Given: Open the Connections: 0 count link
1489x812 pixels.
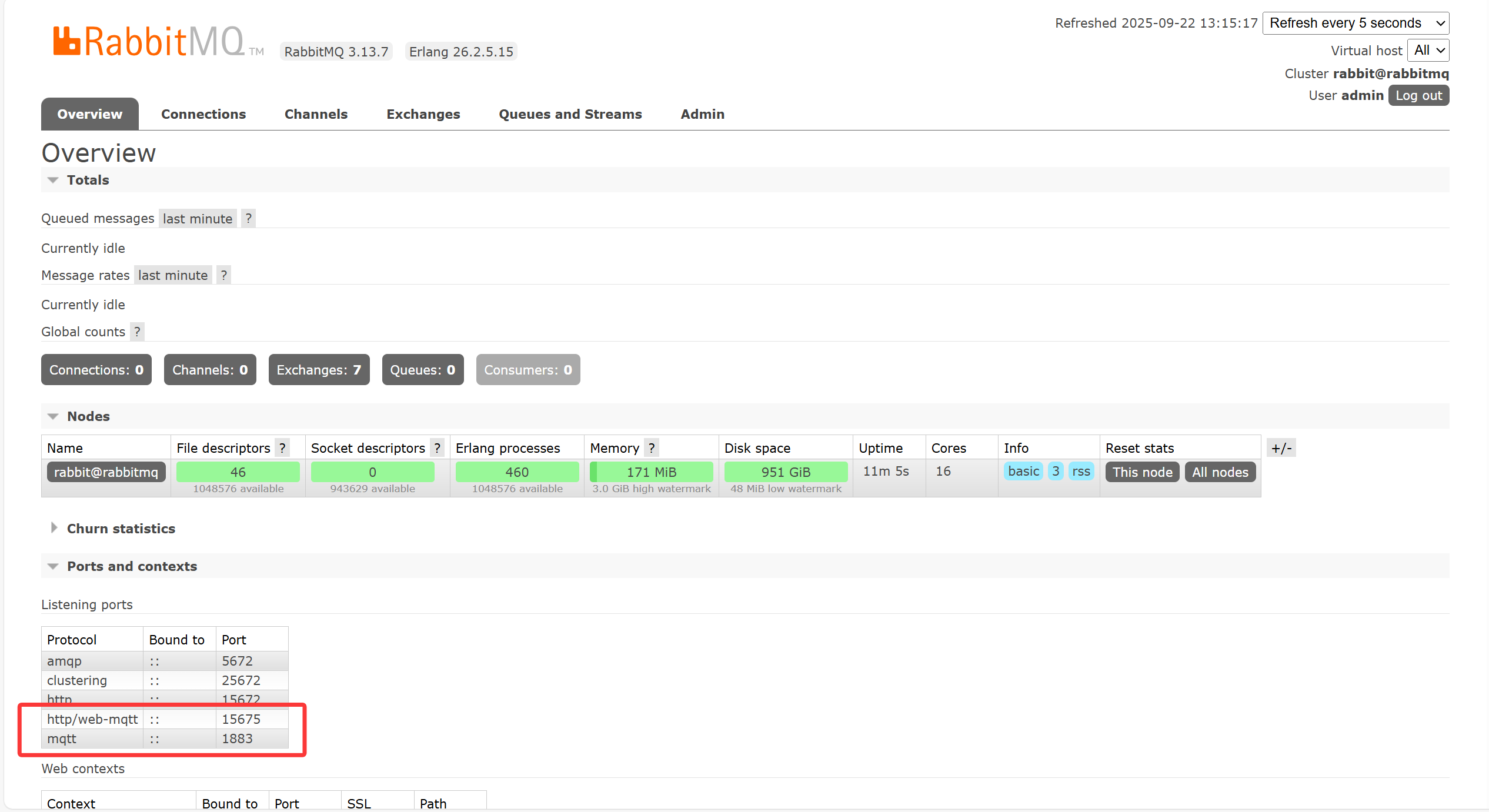Looking at the screenshot, I should [96, 370].
